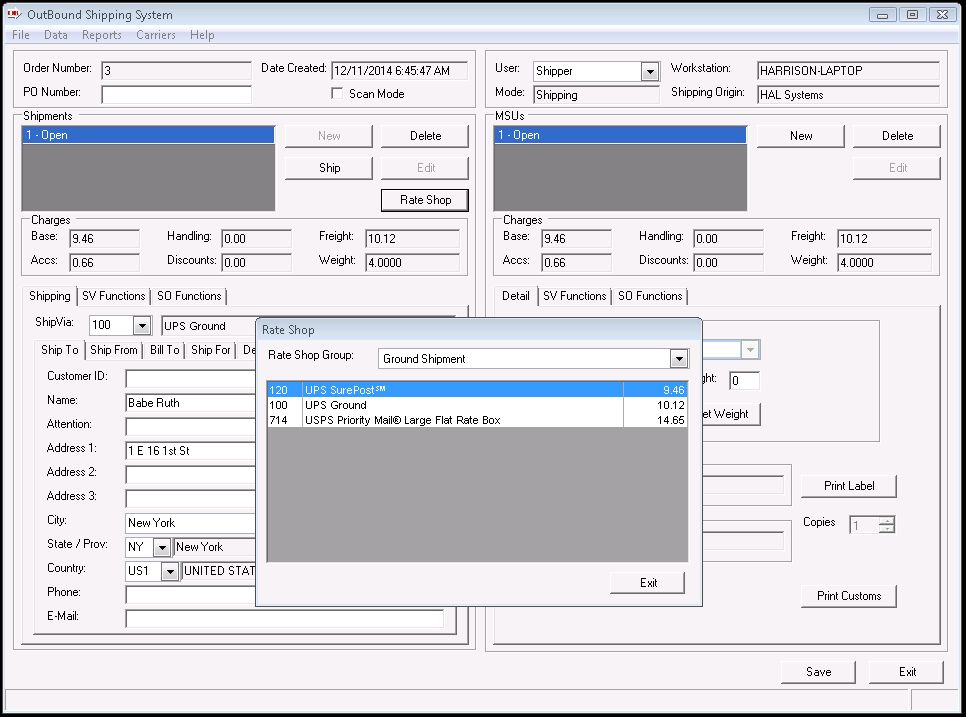Switch to Shipments SO Functions tab
Screen dimensions: 966x717
point(189,296)
